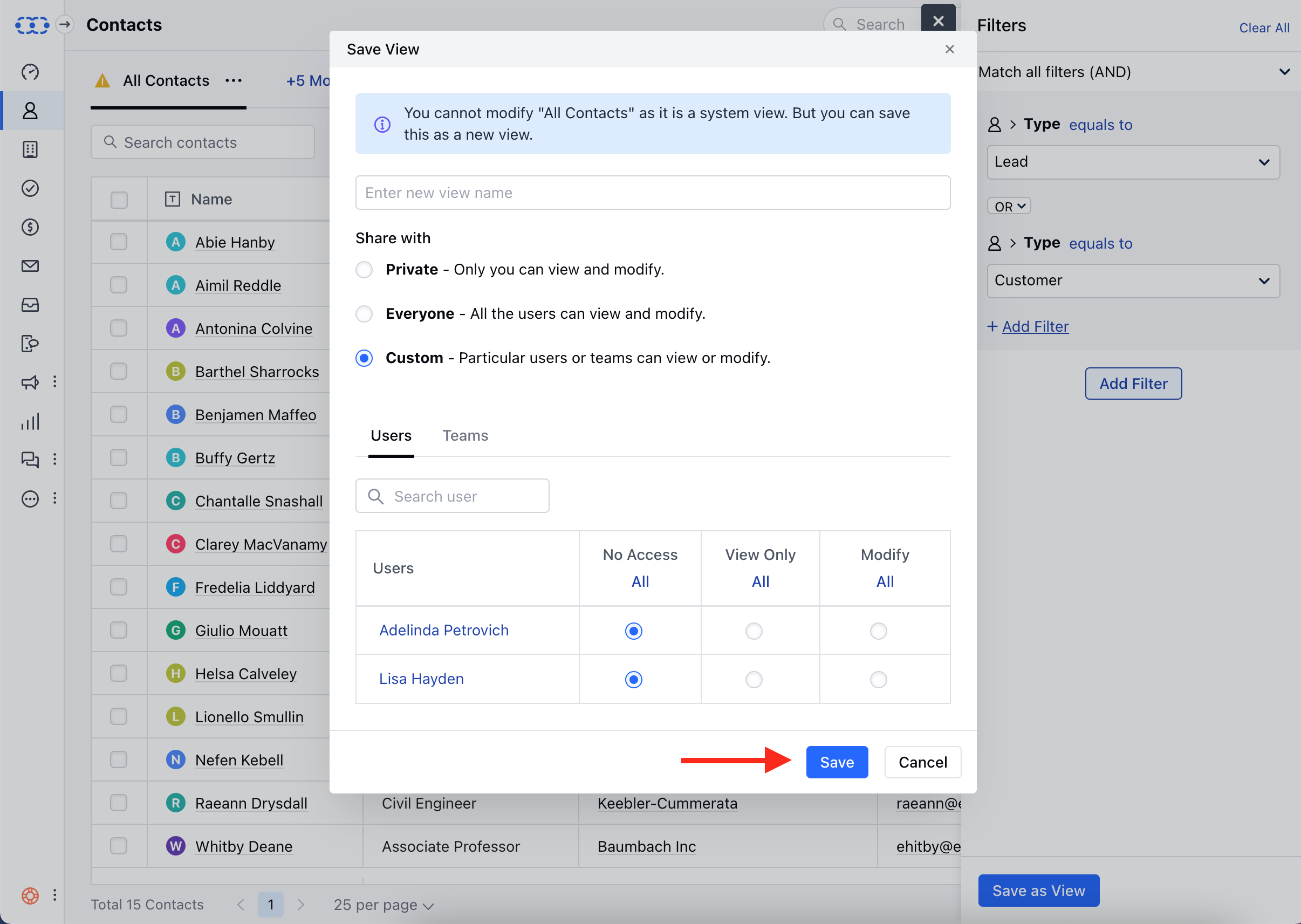
Task: Click the Search contacts field
Action: tap(202, 142)
